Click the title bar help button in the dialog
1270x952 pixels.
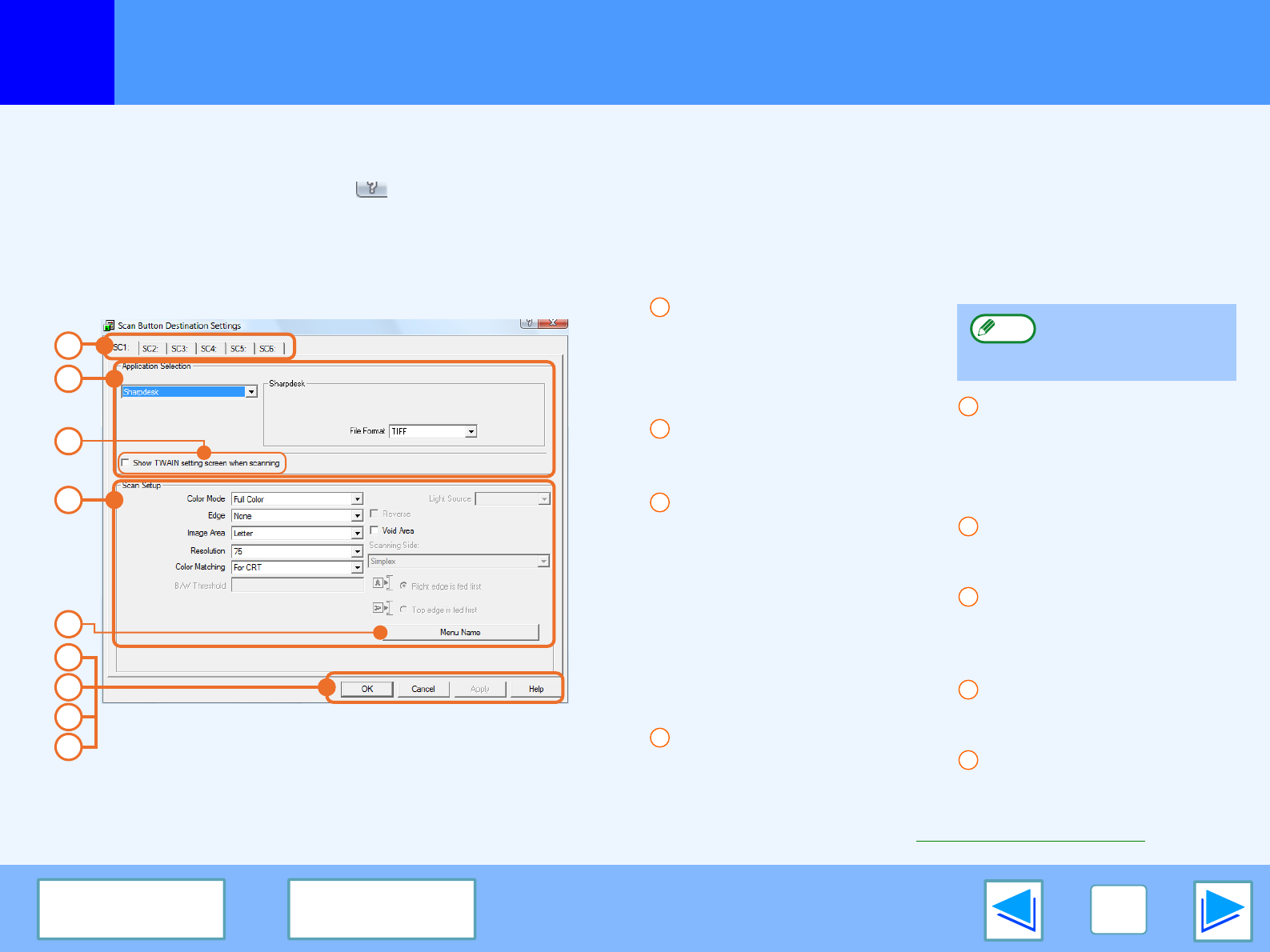(x=528, y=322)
